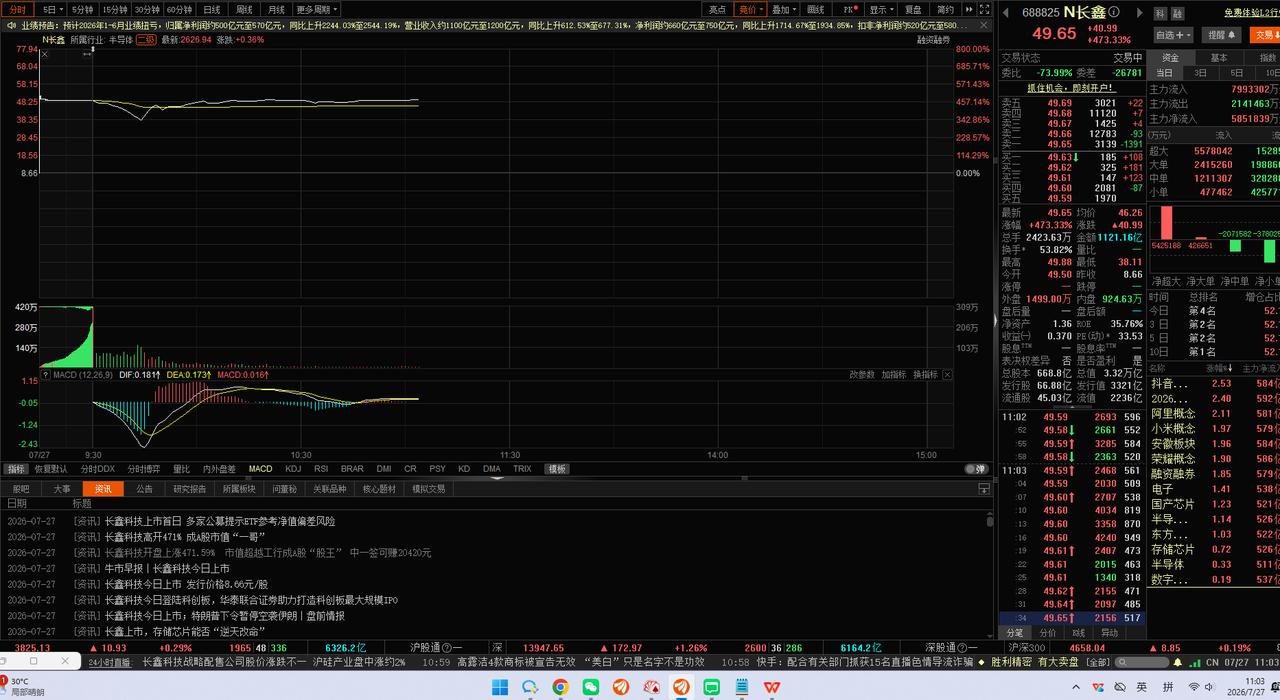Click save icon at news panel corner

coord(984,489)
